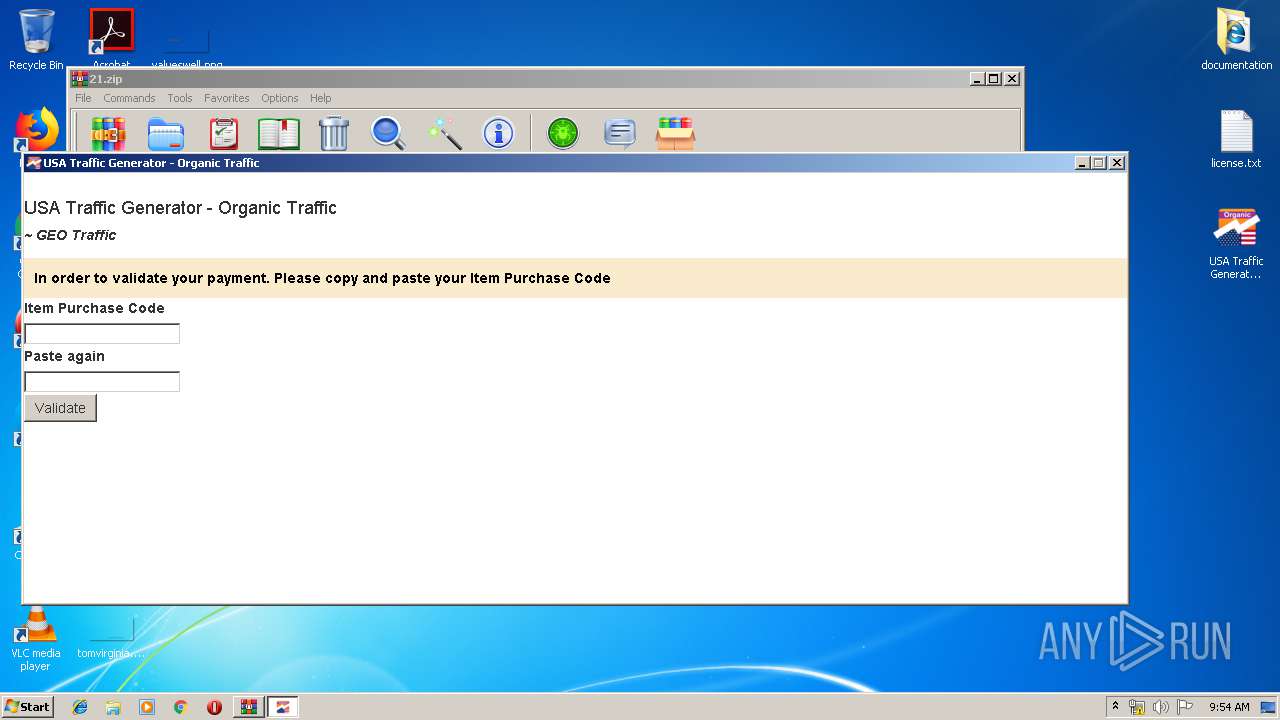Screen dimensions: 1280x720
Task: Switch to USA Traffic Generator taskbar button
Action: 283,707
